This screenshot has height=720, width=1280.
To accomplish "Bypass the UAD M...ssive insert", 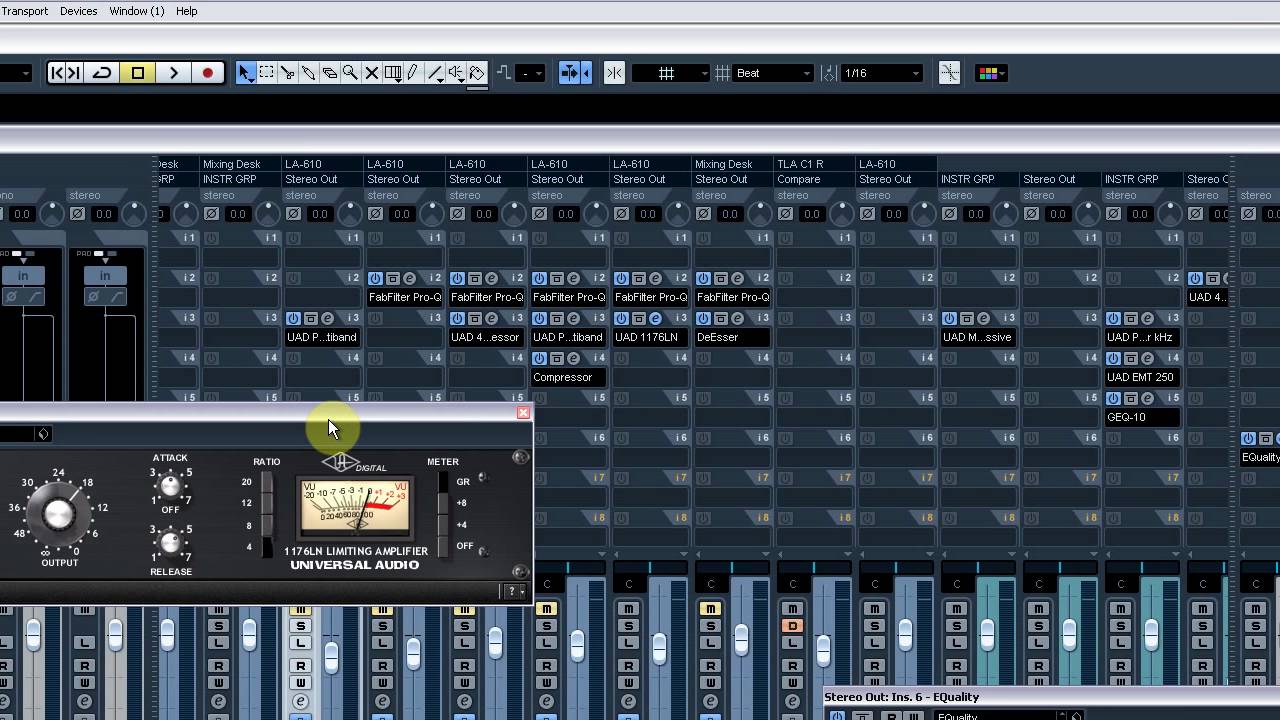I will 949,318.
